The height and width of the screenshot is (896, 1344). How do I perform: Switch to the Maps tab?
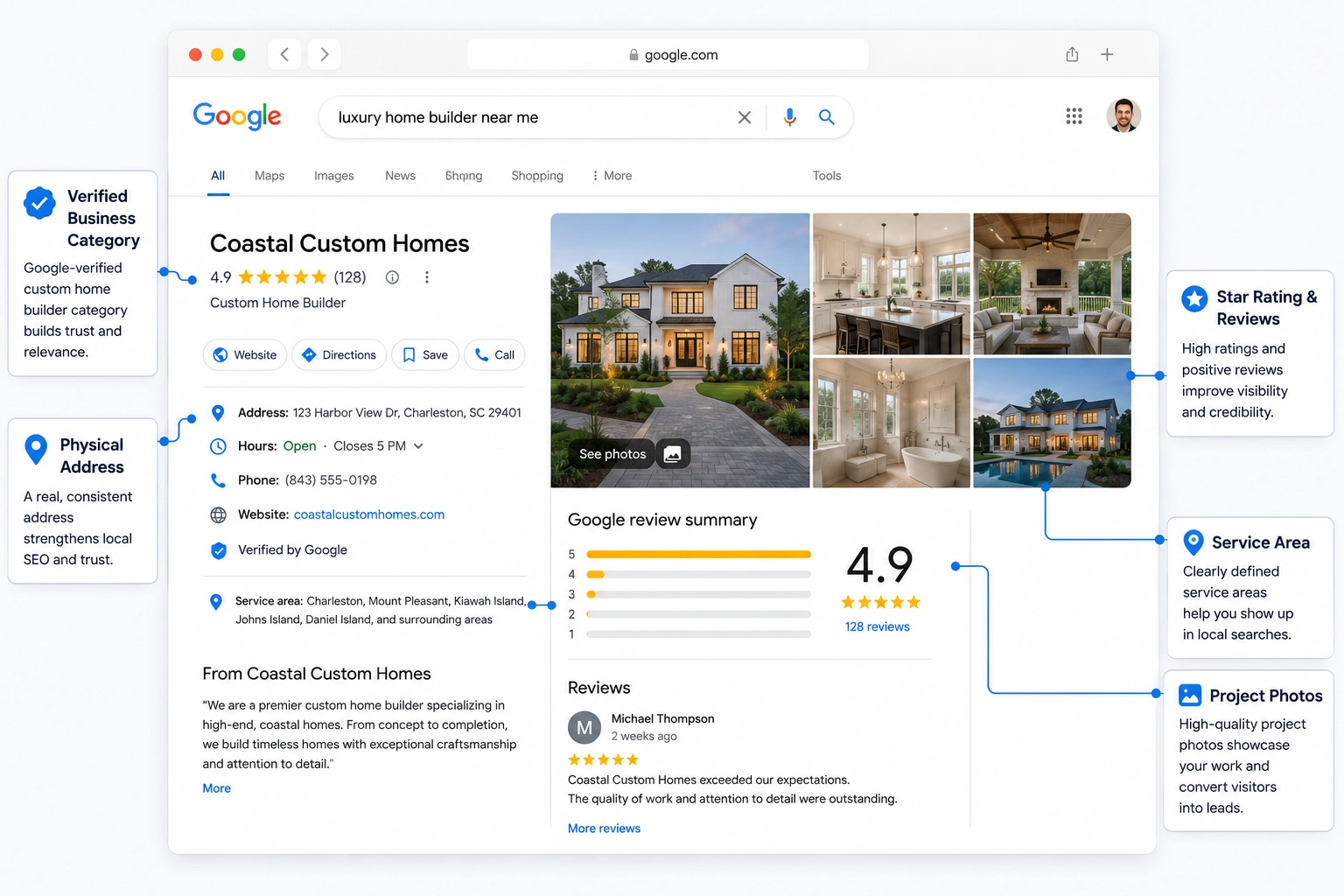pyautogui.click(x=269, y=176)
